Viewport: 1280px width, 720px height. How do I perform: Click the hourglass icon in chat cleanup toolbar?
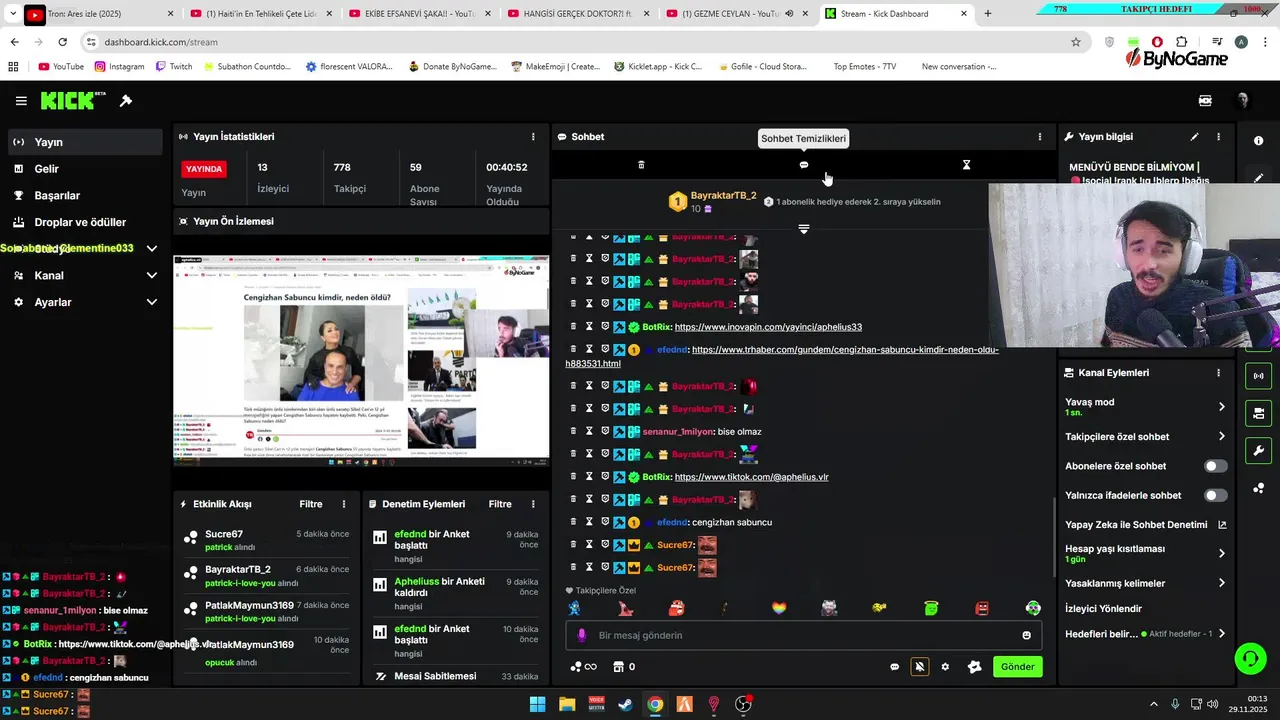click(x=966, y=165)
